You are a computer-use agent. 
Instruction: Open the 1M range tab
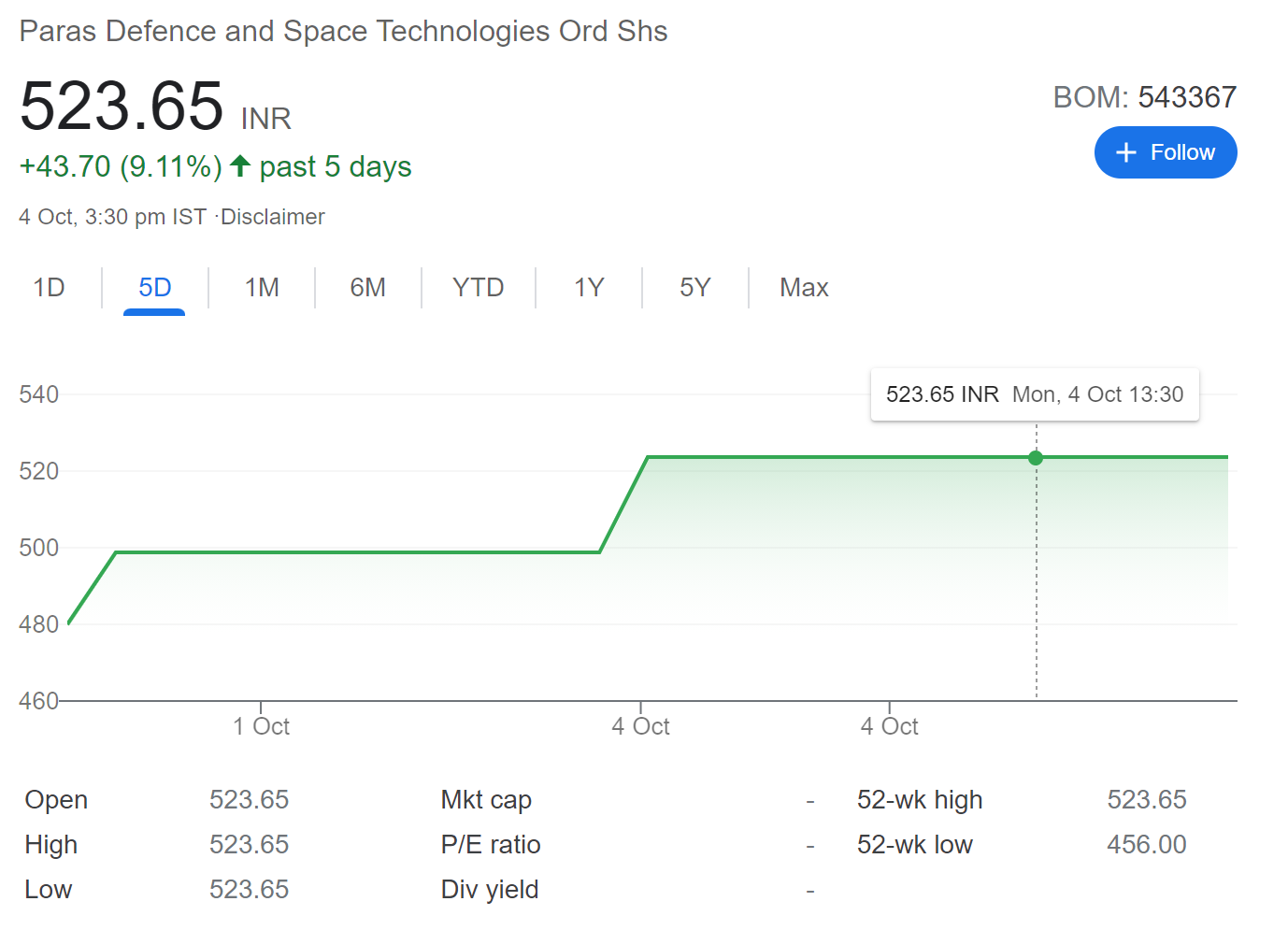(x=262, y=287)
